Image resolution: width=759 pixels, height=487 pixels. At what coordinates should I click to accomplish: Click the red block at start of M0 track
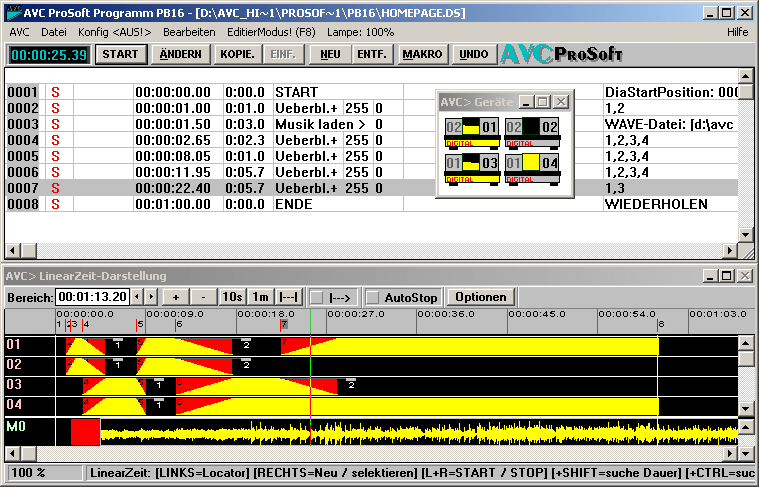click(86, 432)
